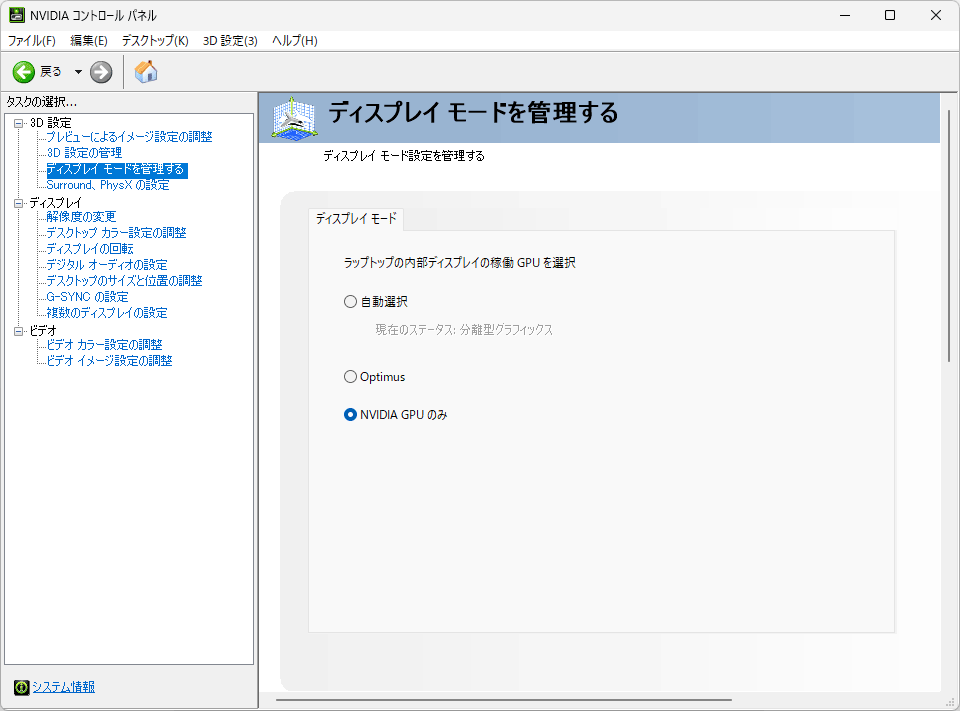Screen dimensions: 960x711
Task: Click the green Back arrow icon
Action: (23, 72)
